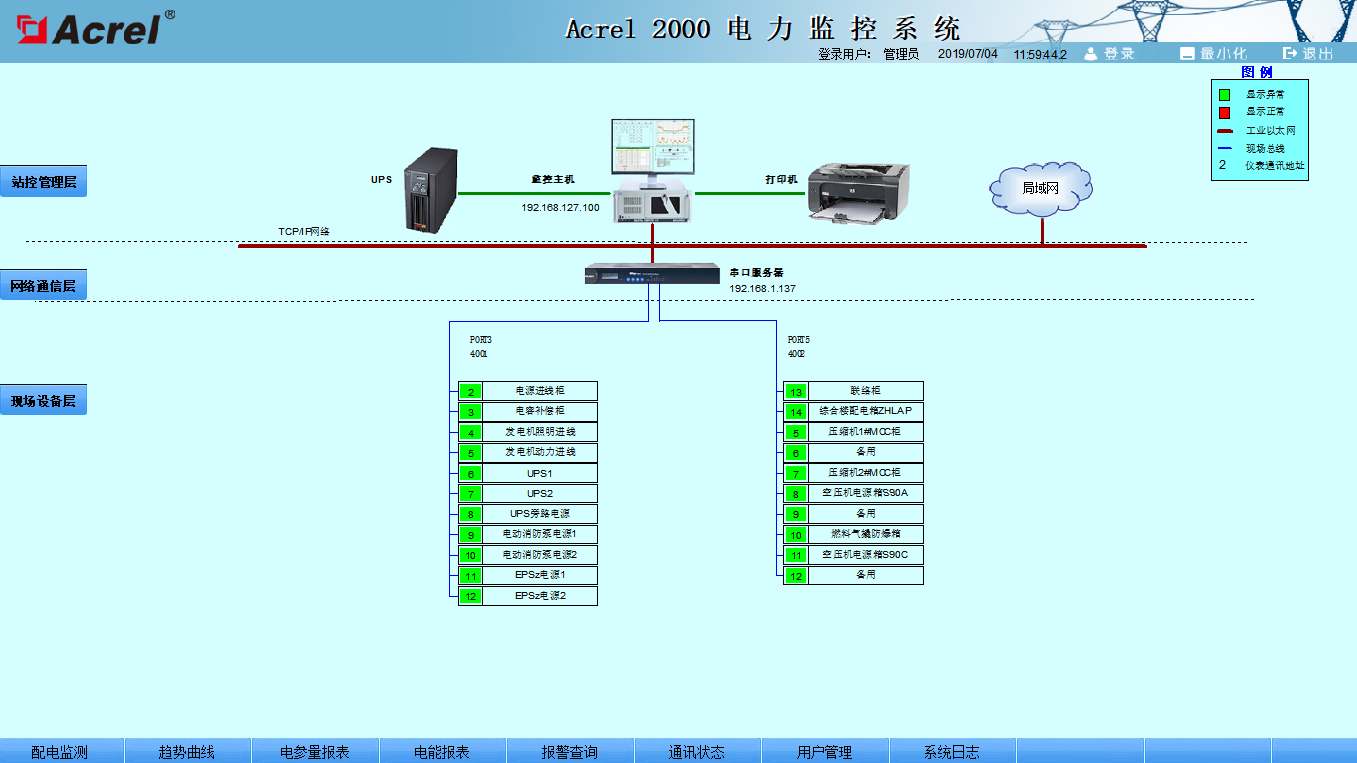Image resolution: width=1357 pixels, height=763 pixels.
Task: Click the printer icon
Action: point(859,192)
